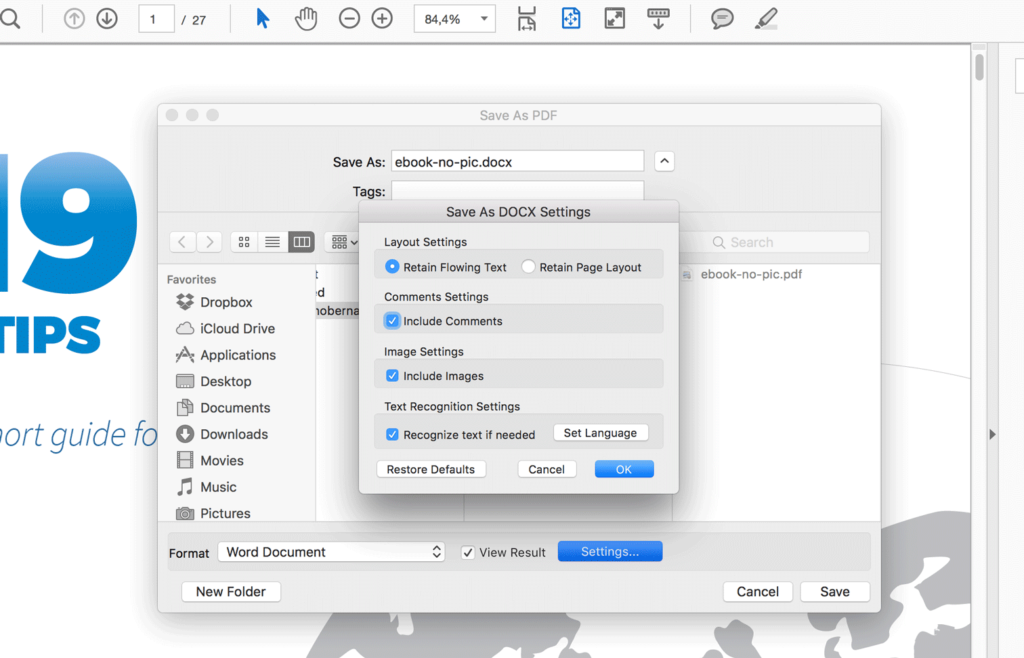
Task: Select the Retain Page Layout radio button
Action: point(528,266)
